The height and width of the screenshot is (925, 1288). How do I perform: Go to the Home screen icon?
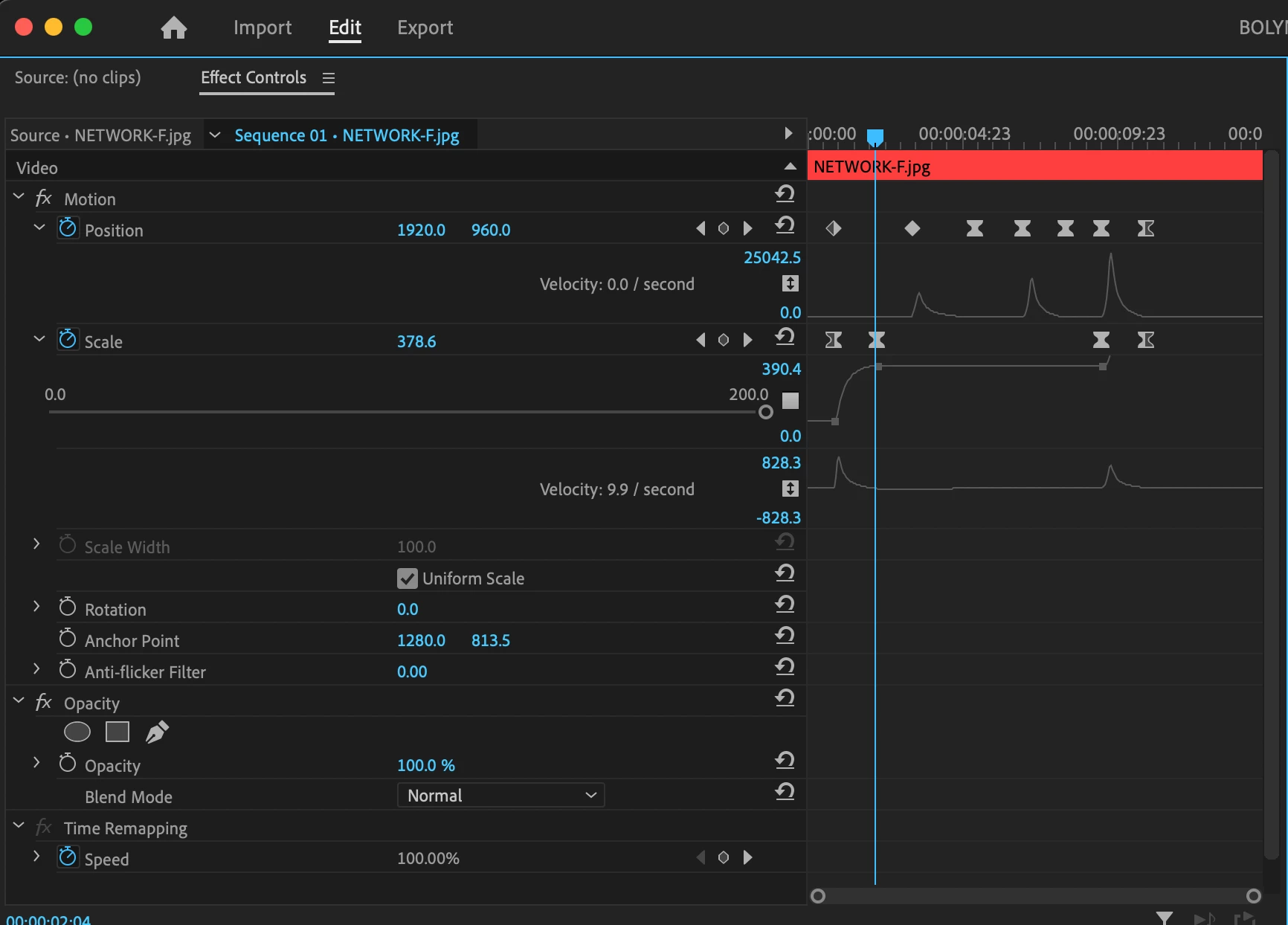[173, 28]
